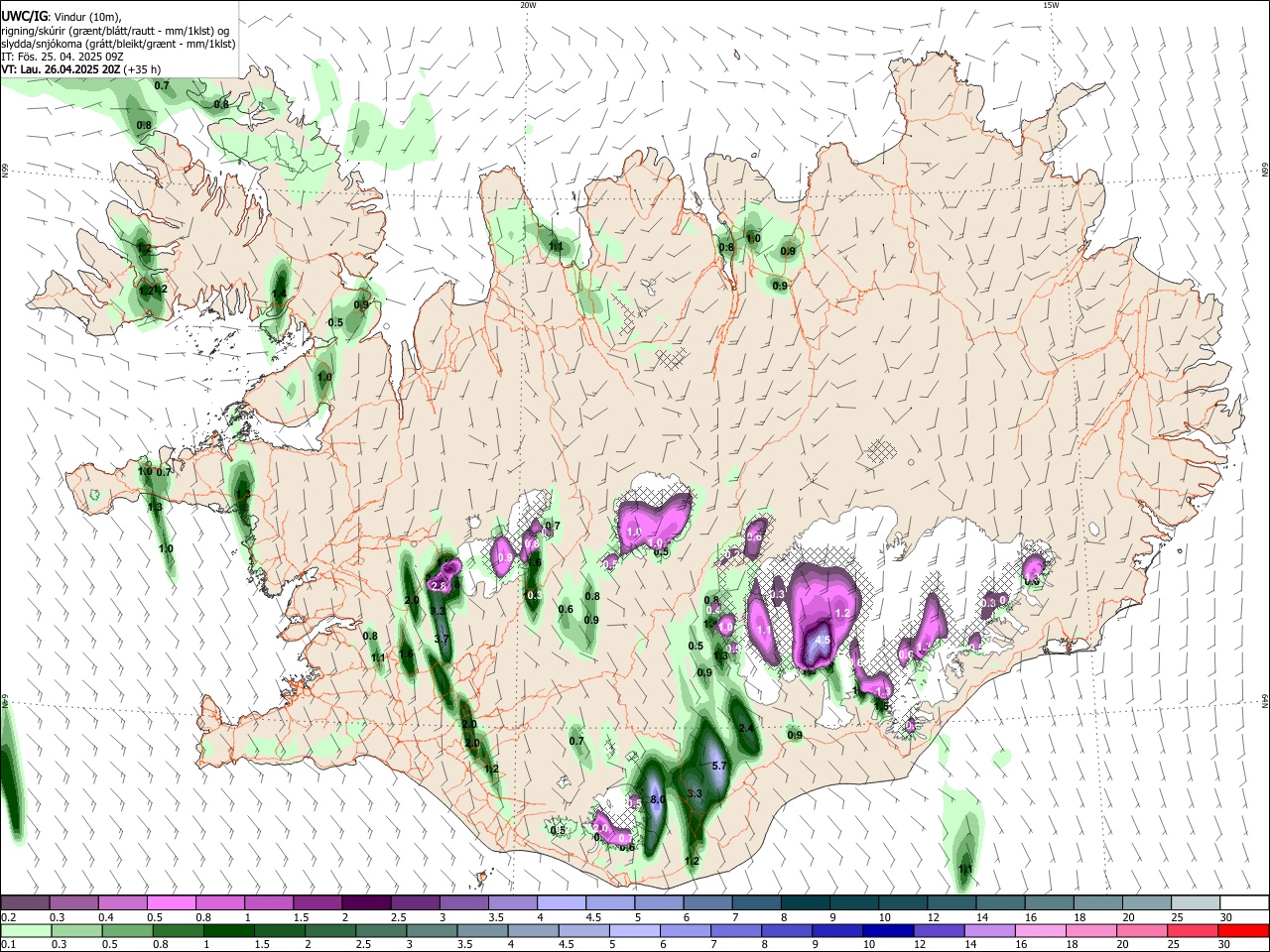This screenshot has width=1270, height=952.
Task: Pick the pale green 0.1 rain legend swatch
Action: click(25, 931)
